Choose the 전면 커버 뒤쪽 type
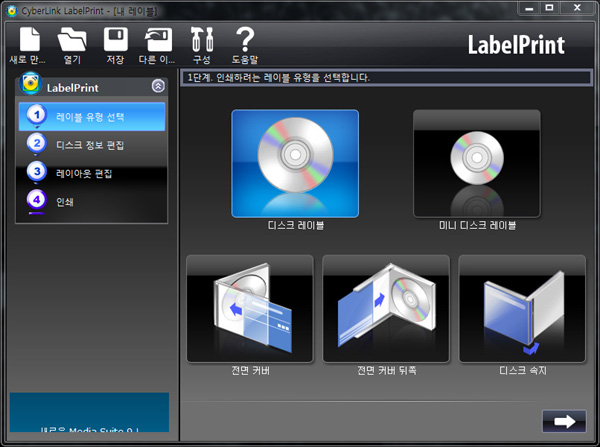This screenshot has width=600, height=447. (386, 308)
